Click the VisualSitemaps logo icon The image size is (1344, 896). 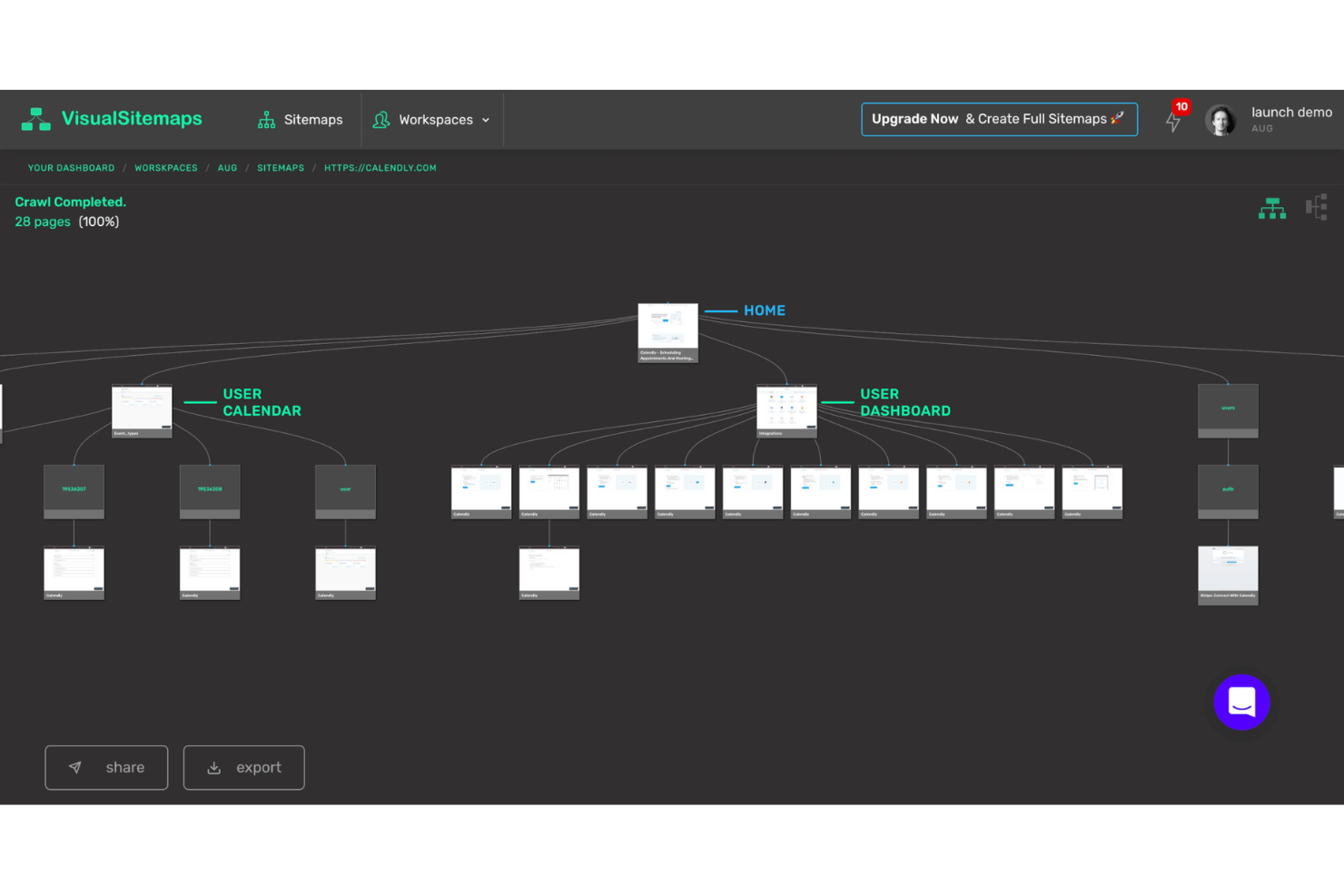click(x=35, y=119)
